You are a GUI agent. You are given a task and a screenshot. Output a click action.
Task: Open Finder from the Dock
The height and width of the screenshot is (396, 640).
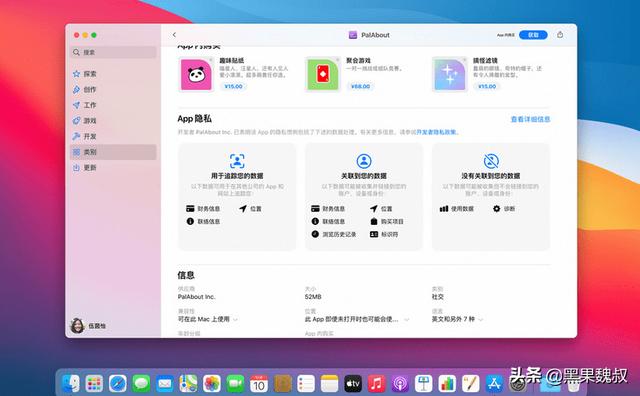[x=71, y=383]
